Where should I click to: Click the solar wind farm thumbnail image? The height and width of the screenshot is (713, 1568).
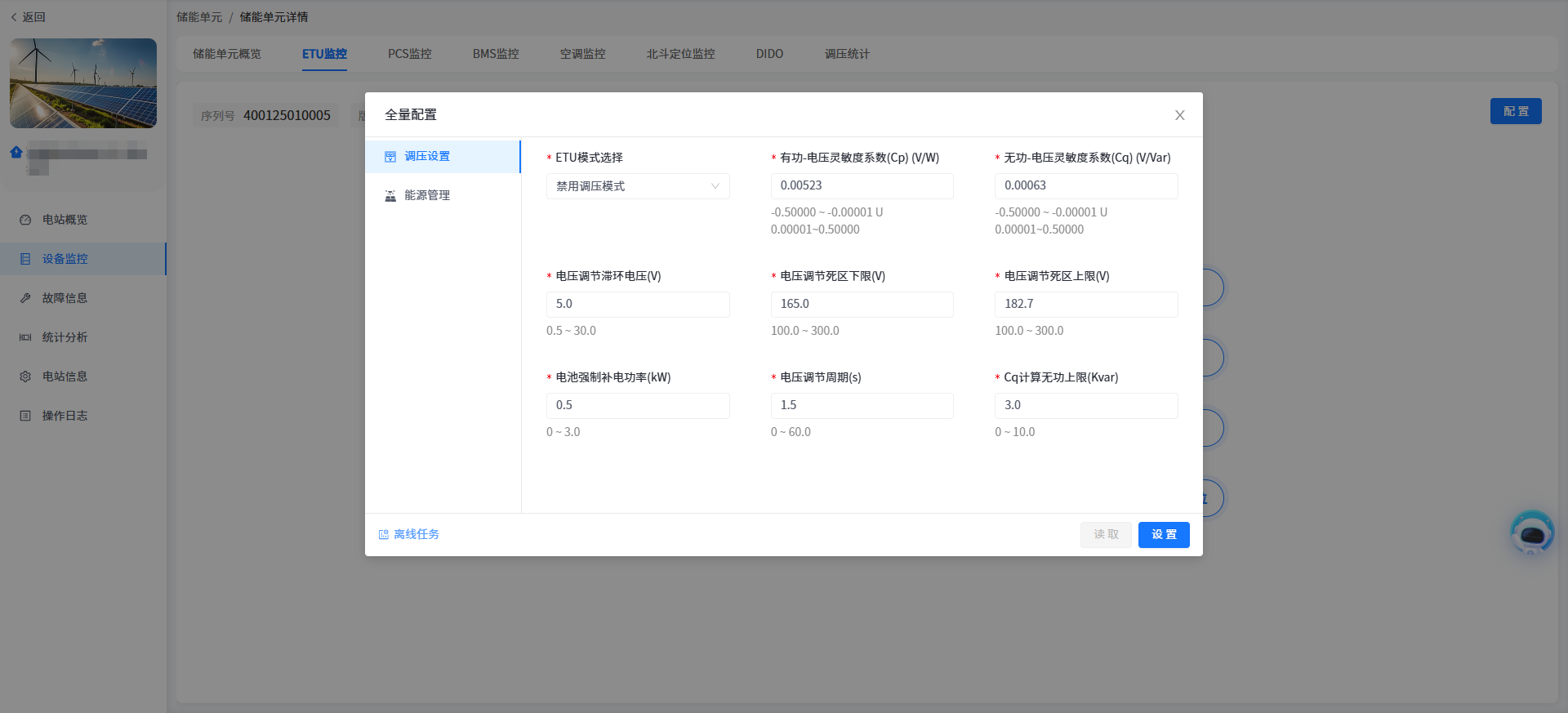pyautogui.click(x=83, y=83)
